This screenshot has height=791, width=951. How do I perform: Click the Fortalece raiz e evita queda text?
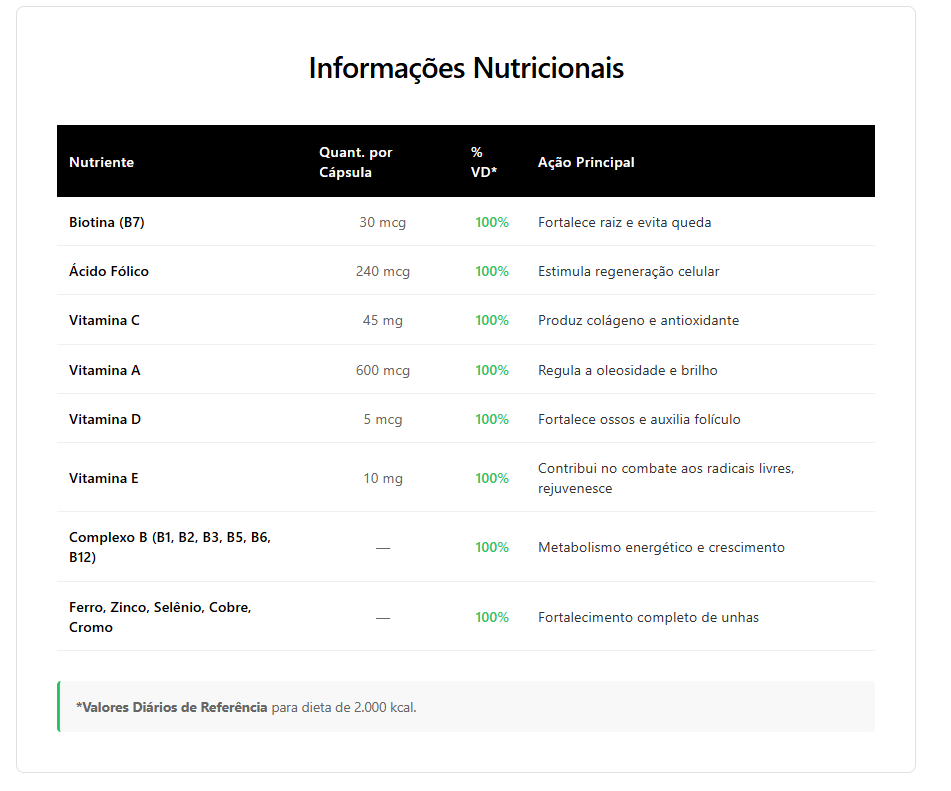click(624, 222)
